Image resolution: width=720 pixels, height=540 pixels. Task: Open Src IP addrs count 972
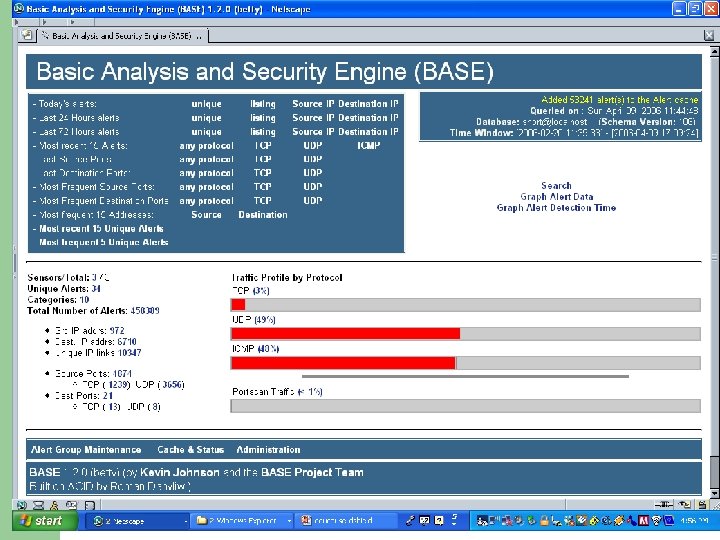tap(117, 331)
